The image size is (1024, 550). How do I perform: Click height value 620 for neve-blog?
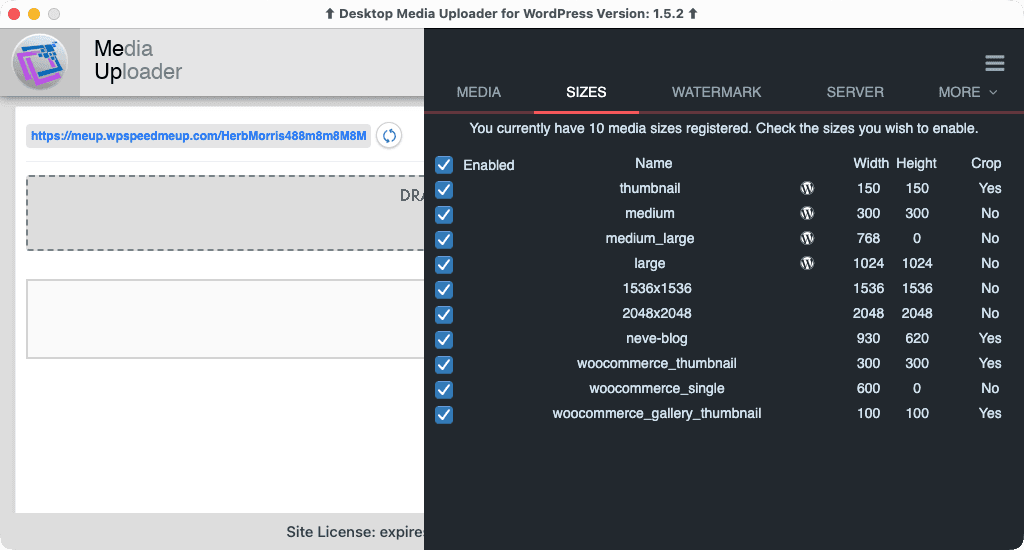[917, 338]
